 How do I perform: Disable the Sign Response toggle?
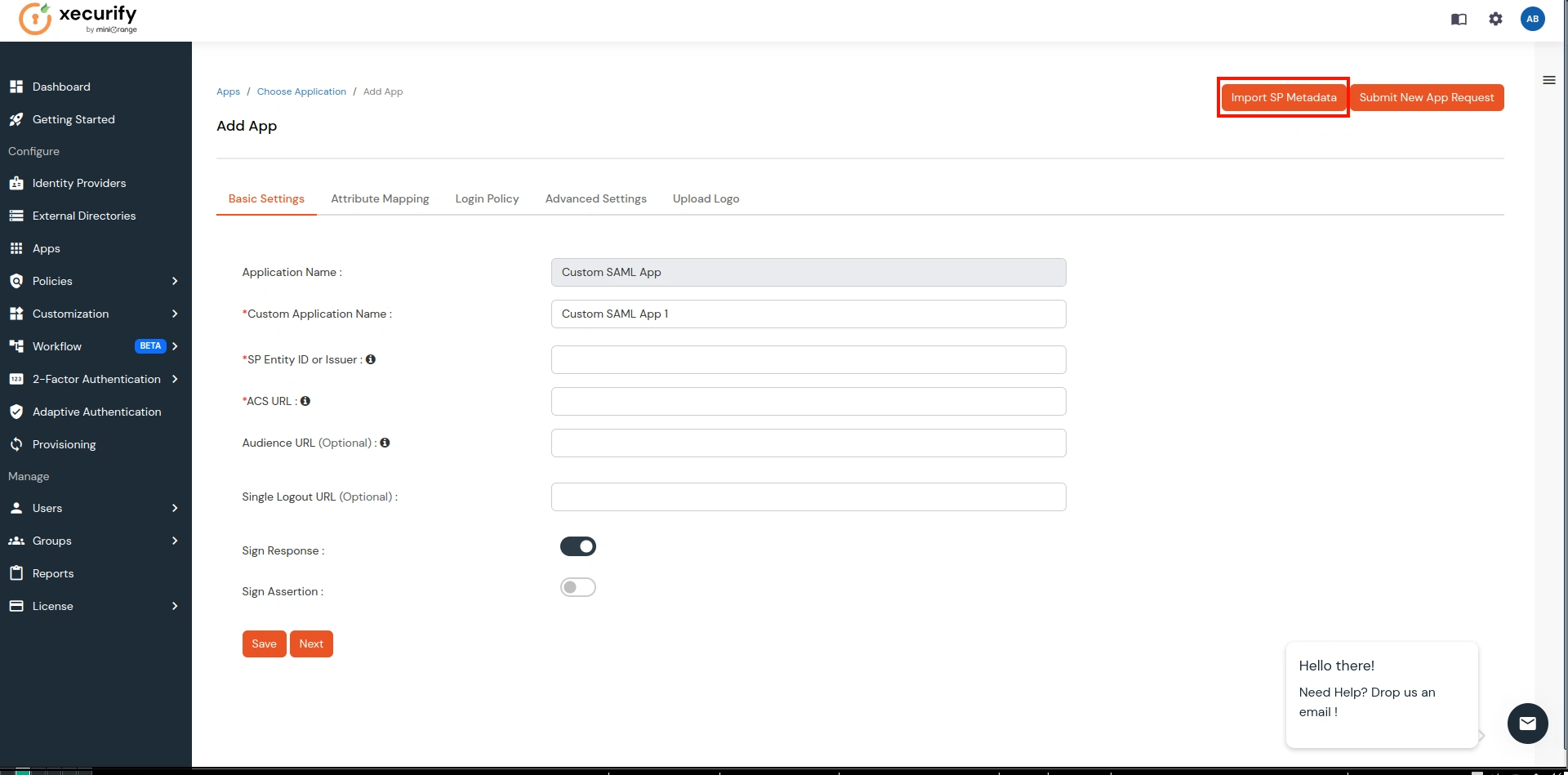pyautogui.click(x=578, y=546)
